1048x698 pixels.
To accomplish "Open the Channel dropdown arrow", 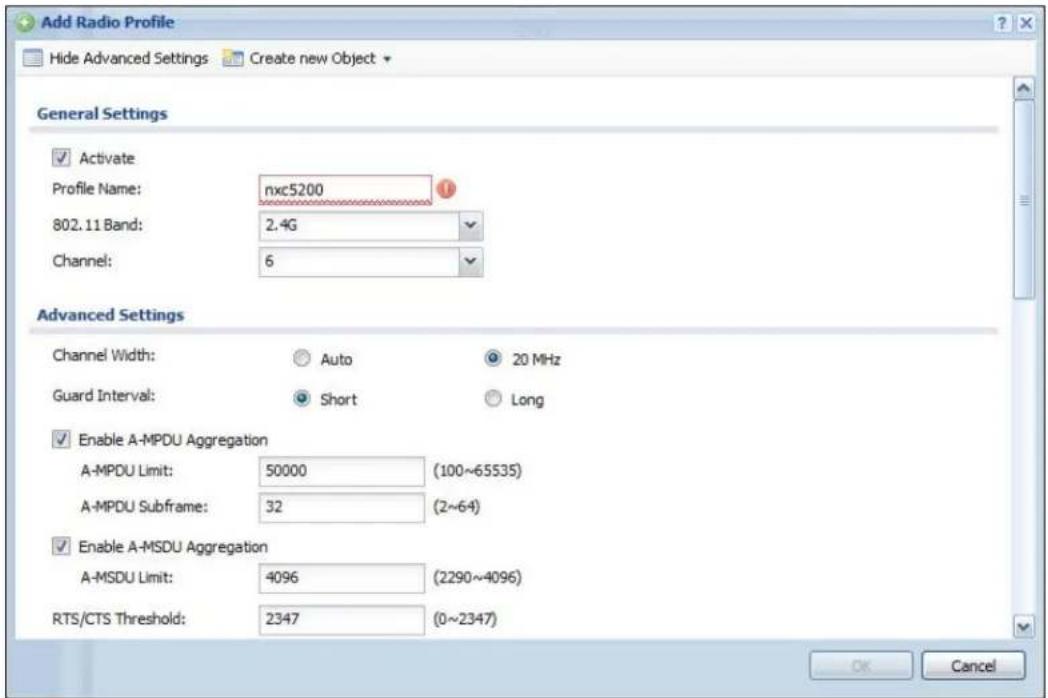I will pyautogui.click(x=471, y=261).
